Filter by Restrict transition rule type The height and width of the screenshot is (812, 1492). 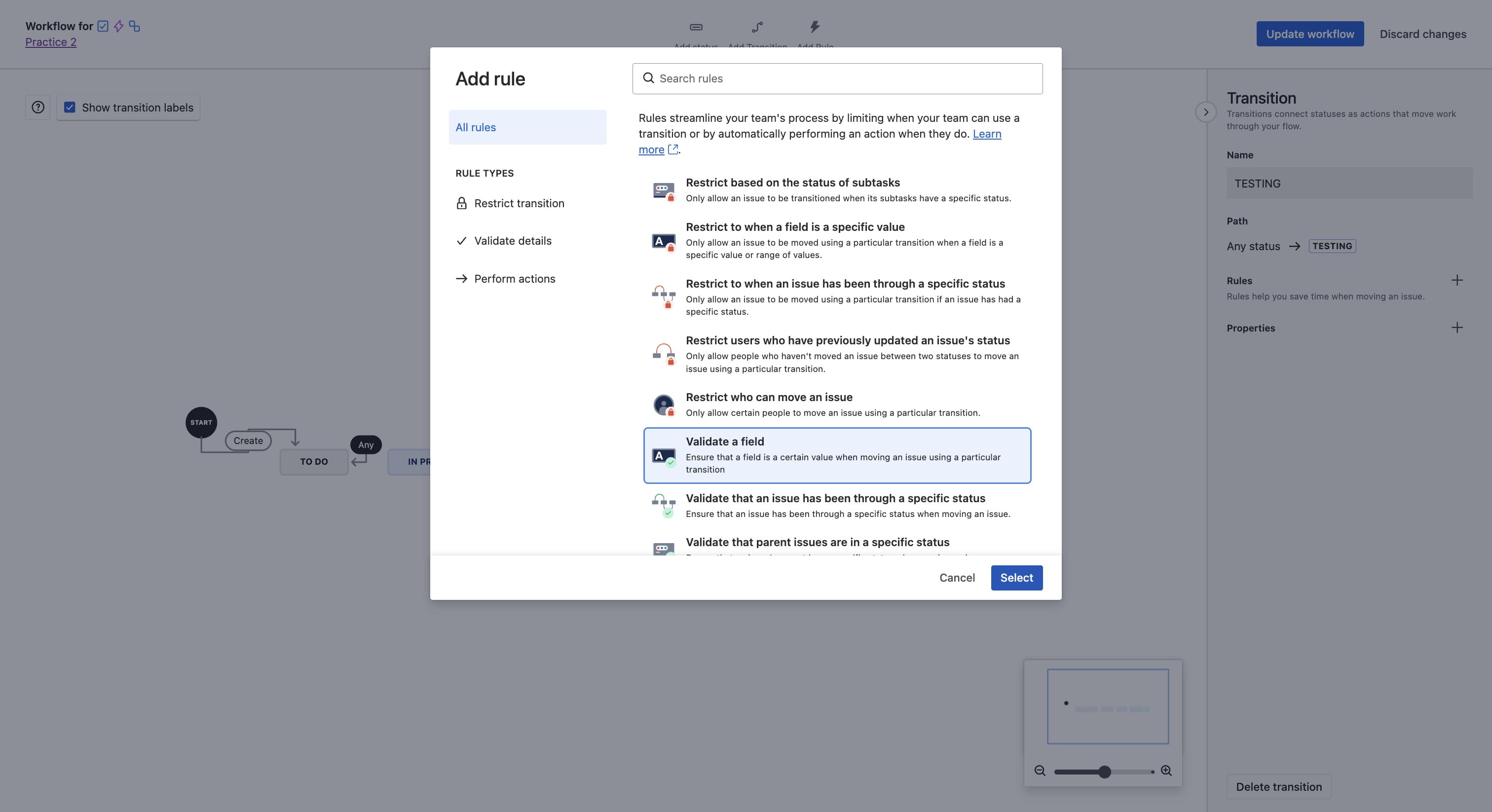pos(527,203)
